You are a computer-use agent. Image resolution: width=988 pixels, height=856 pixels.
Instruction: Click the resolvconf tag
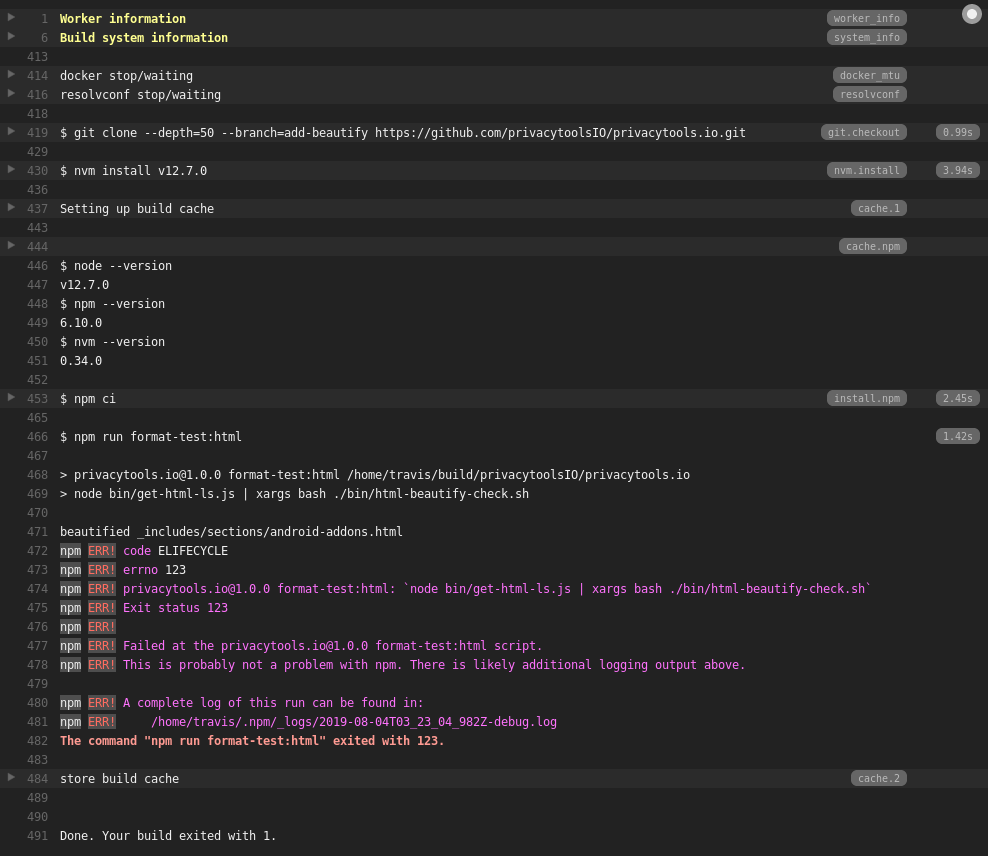(870, 94)
